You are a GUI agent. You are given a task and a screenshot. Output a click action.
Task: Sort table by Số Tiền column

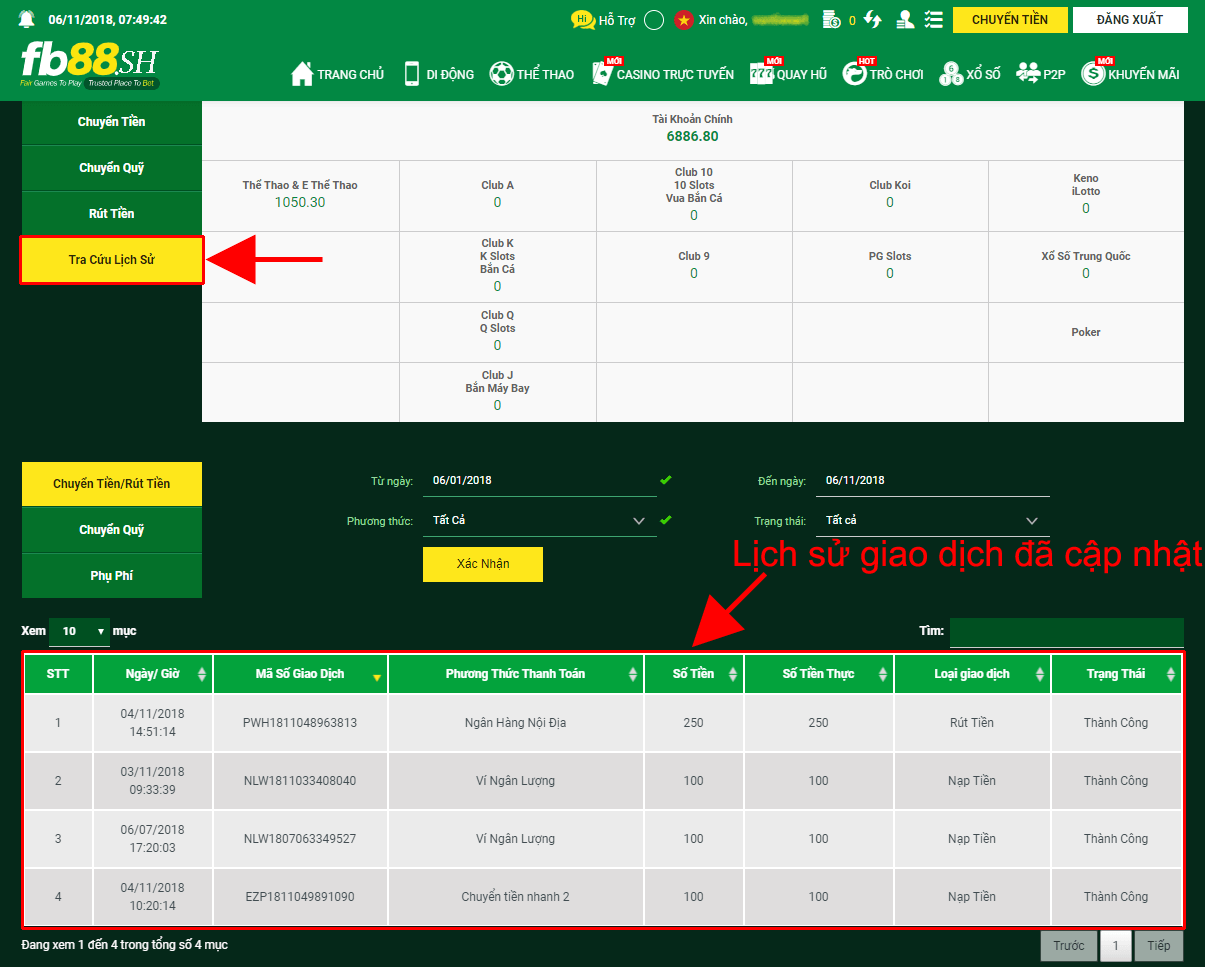(x=694, y=674)
